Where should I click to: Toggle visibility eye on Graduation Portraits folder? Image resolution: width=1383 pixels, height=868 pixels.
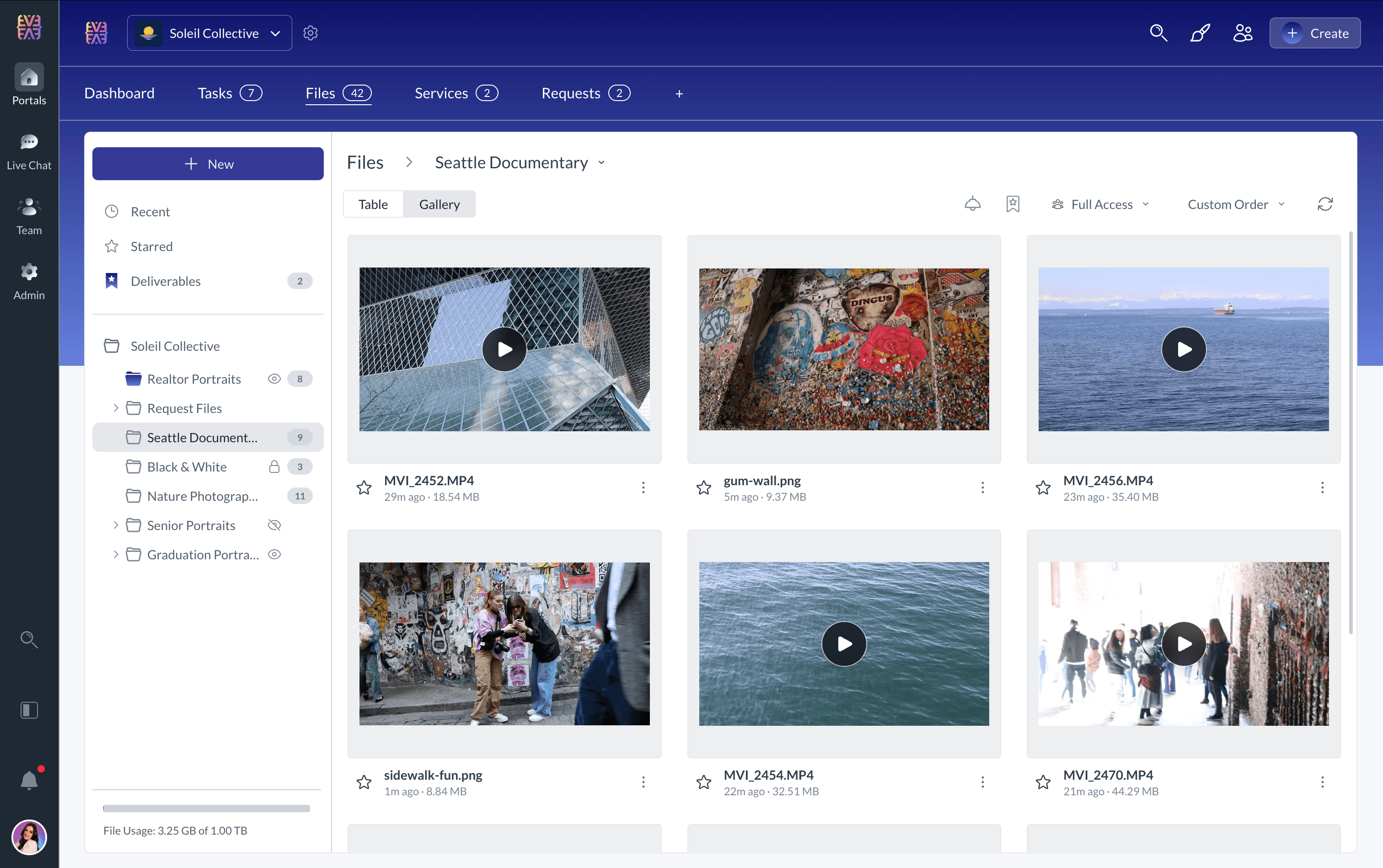coord(274,555)
